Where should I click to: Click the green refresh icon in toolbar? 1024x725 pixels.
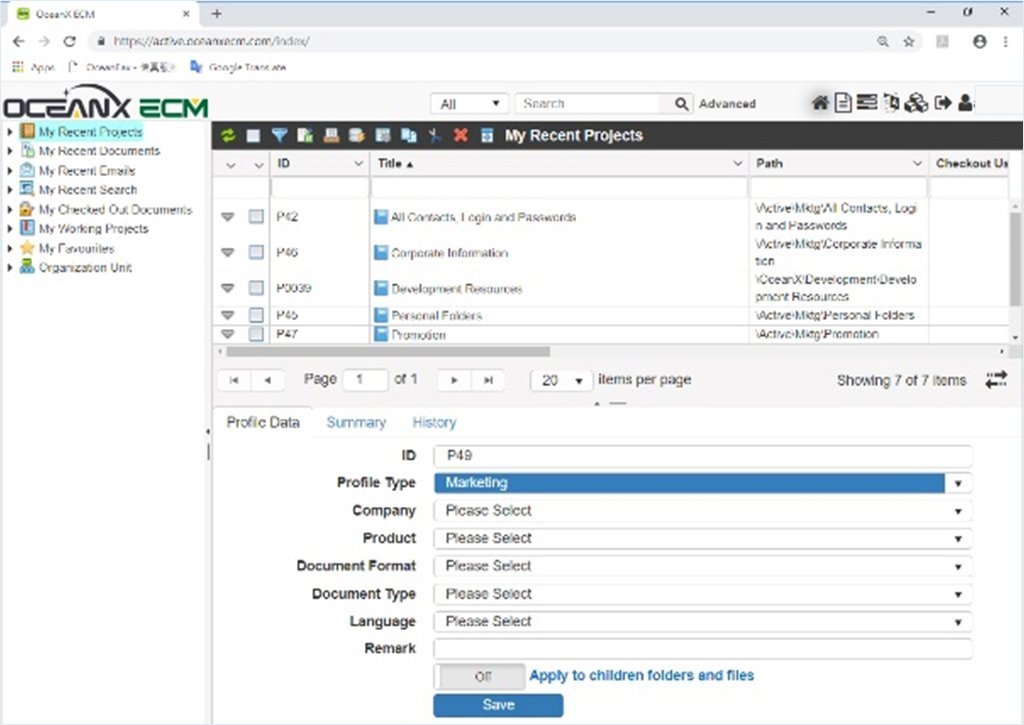(x=228, y=135)
